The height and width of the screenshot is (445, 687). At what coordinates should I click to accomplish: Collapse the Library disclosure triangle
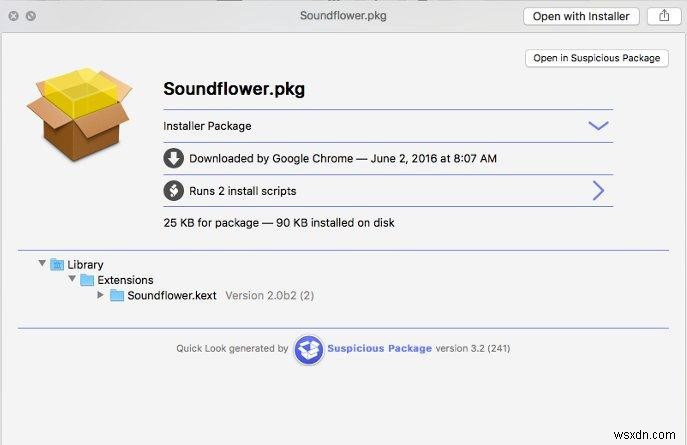pos(42,265)
